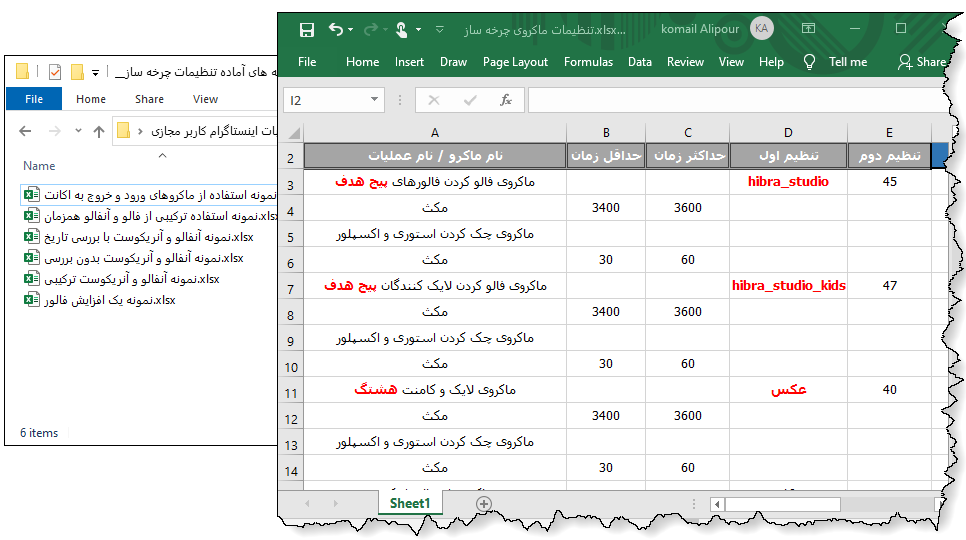Screen dimensions: 966x540
Task: Click New folder icon in Explorer title bar
Action: [x=77, y=72]
